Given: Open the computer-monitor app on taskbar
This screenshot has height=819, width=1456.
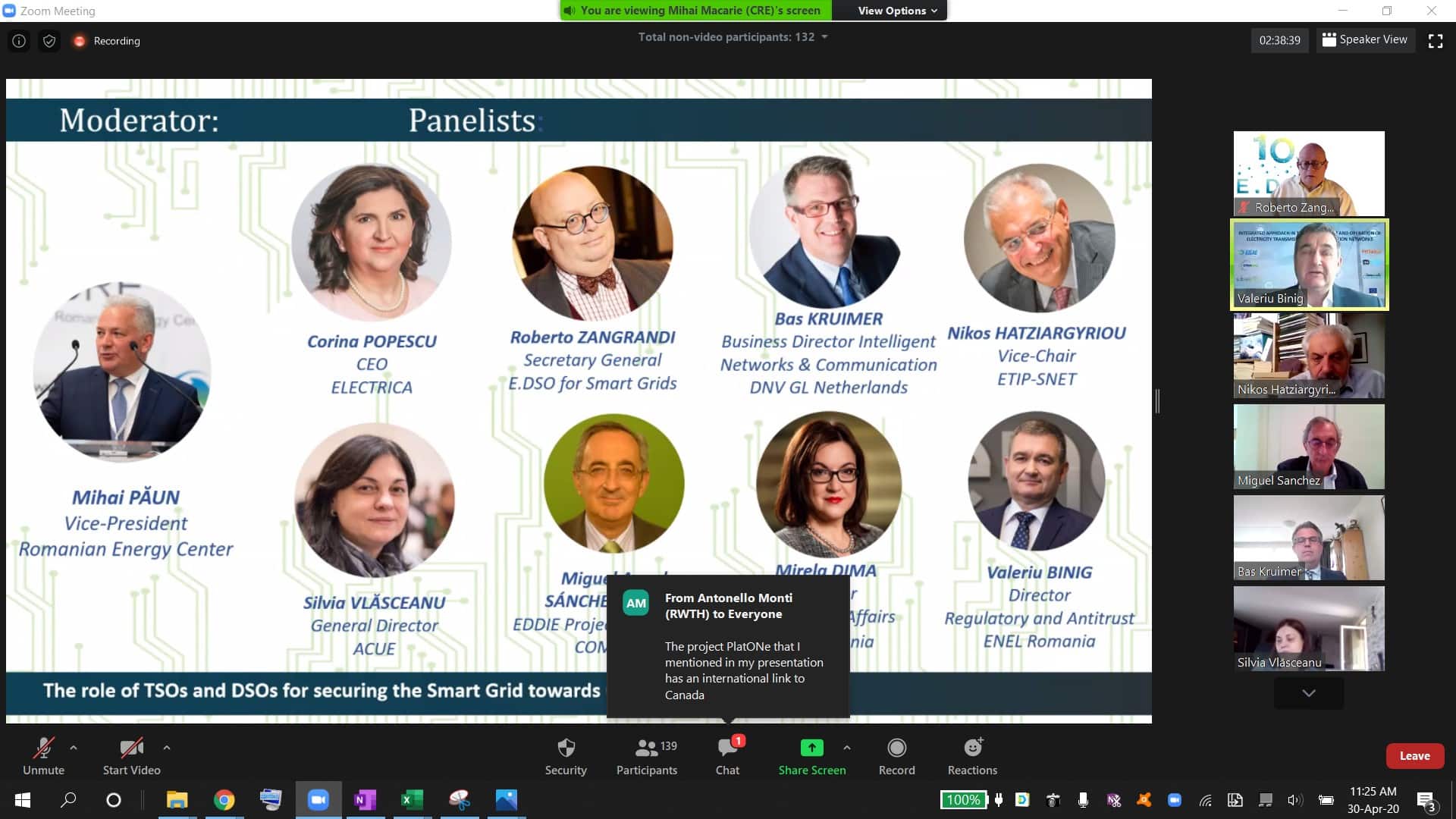Looking at the screenshot, I should (x=271, y=800).
